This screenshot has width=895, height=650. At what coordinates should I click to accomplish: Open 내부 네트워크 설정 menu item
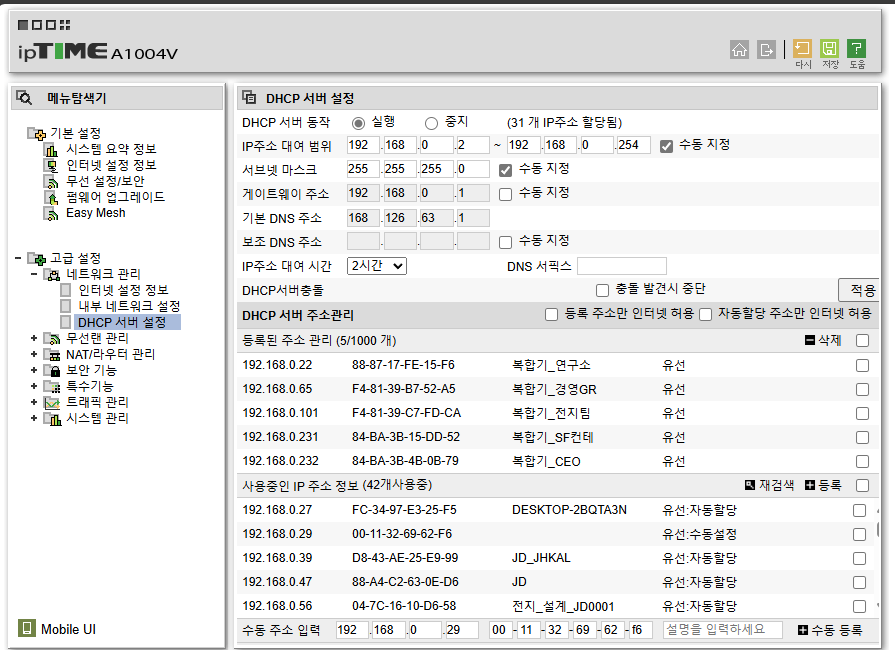(x=129, y=306)
